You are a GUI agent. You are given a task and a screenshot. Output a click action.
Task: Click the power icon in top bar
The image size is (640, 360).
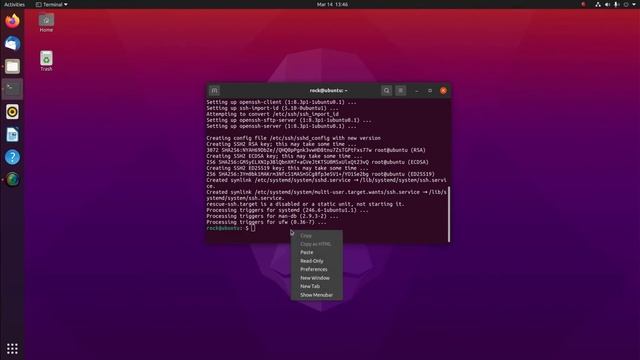click(626, 4)
